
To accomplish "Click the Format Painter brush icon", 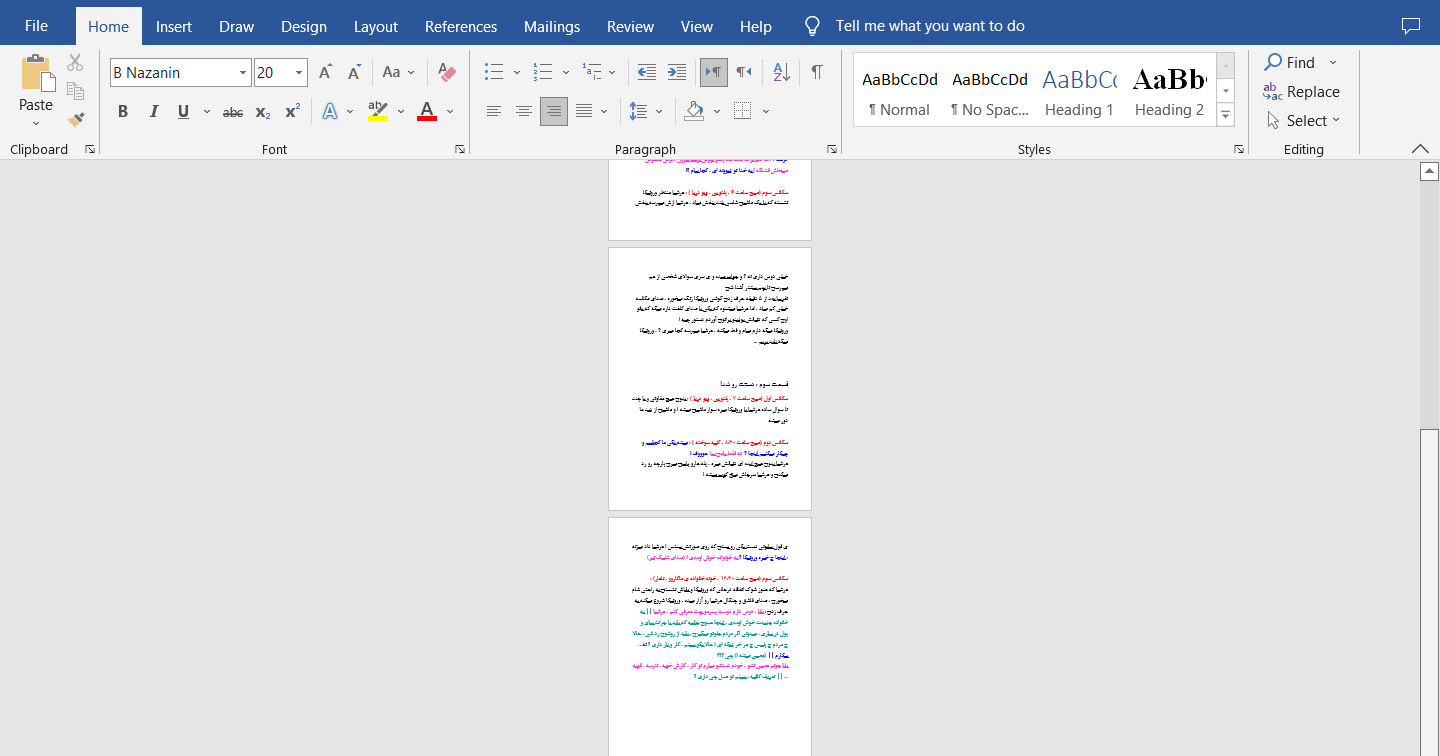I will [75, 120].
